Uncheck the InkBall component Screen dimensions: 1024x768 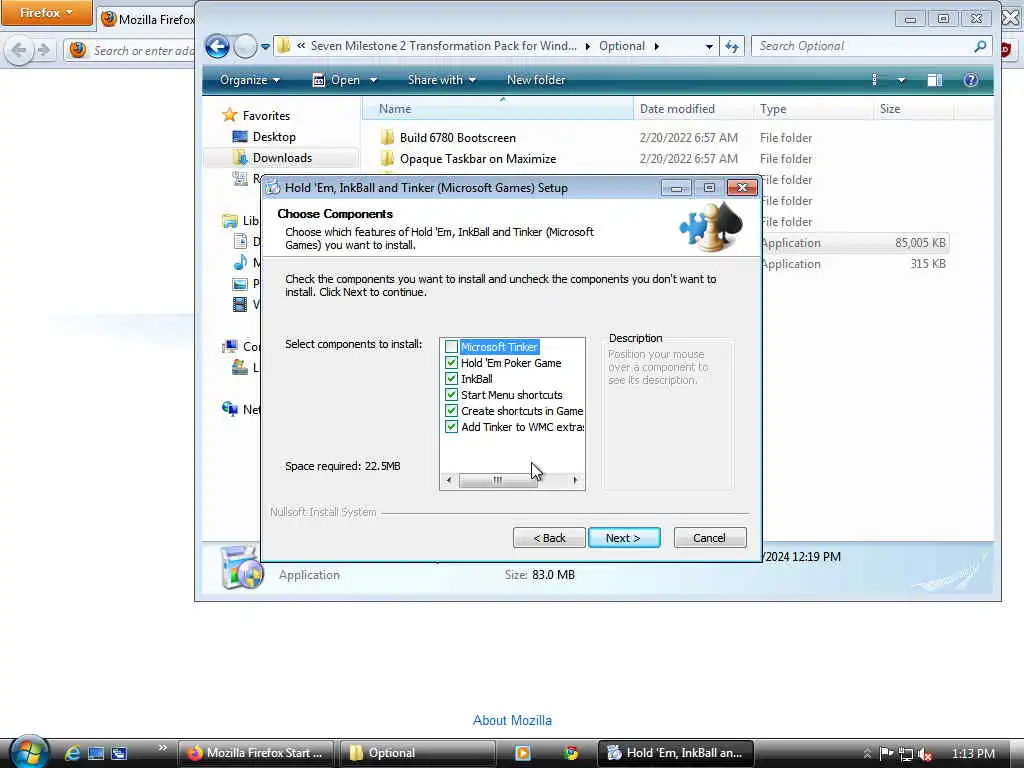[x=451, y=379]
